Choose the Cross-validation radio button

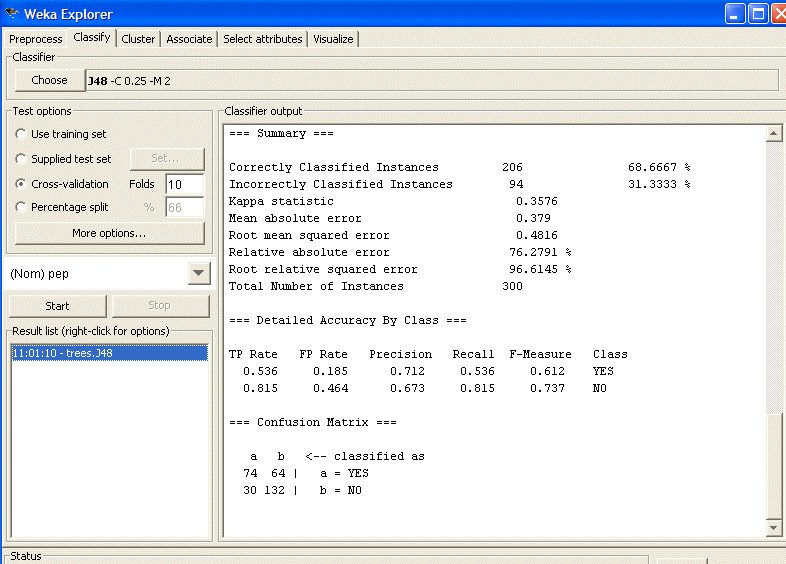(21, 184)
